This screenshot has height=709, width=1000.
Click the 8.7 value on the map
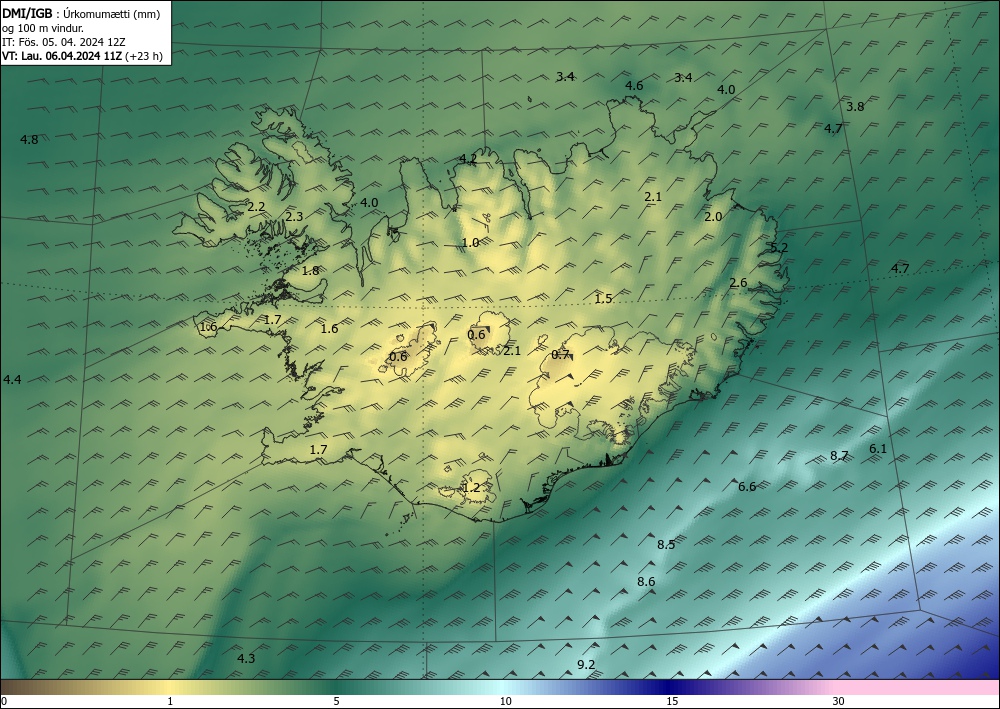[839, 455]
